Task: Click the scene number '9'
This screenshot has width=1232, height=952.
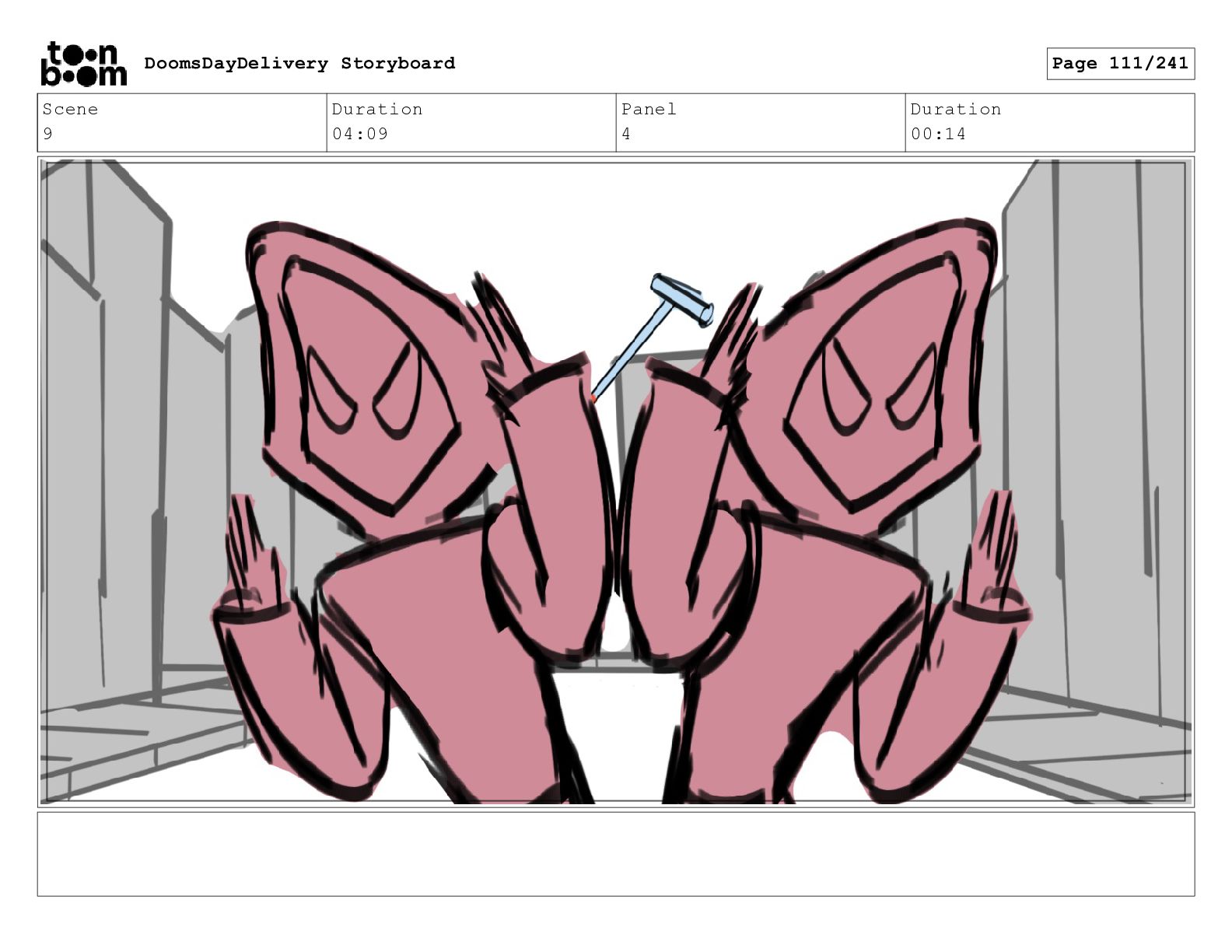Action: coord(47,134)
